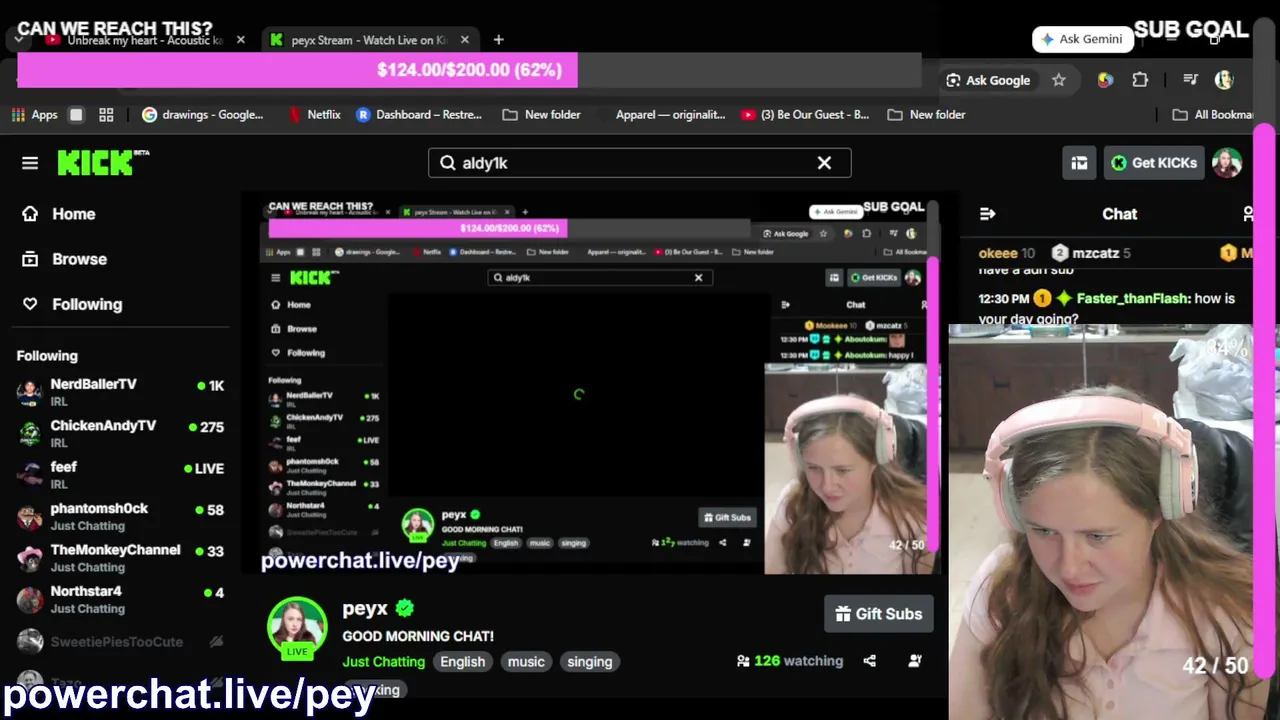Screen dimensions: 1280x720
Task: Open the Dashboard – Restream bookmark
Action: [419, 115]
